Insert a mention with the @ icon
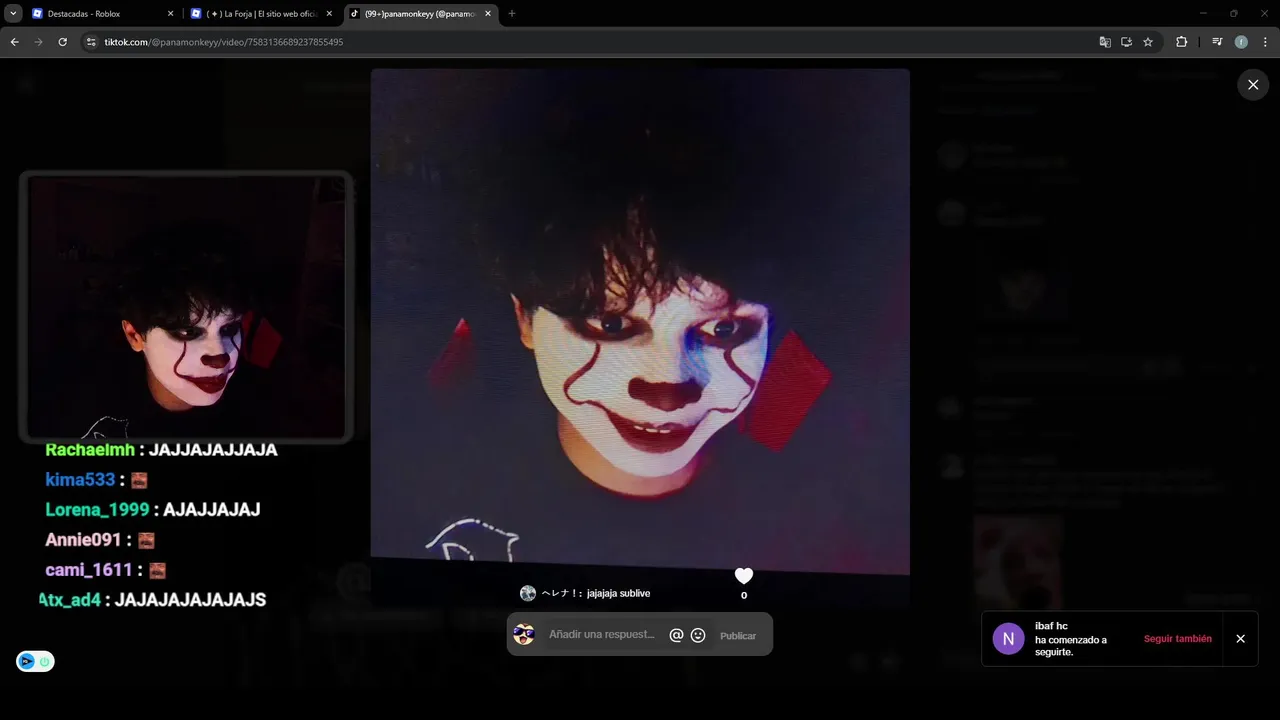Image resolution: width=1280 pixels, height=720 pixels. point(676,635)
